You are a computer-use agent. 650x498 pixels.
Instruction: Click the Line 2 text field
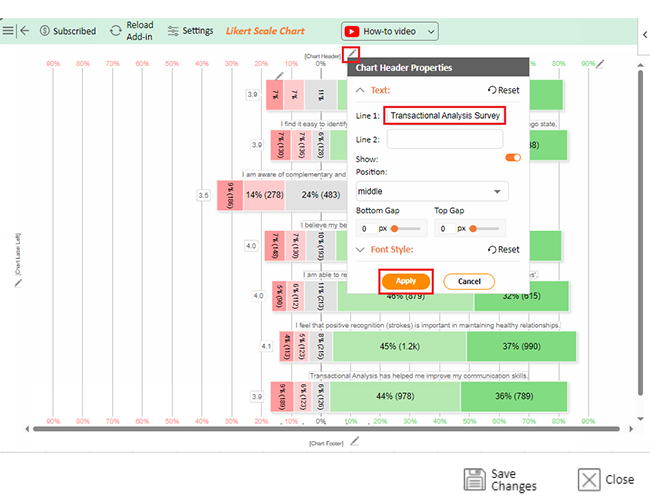coord(445,139)
